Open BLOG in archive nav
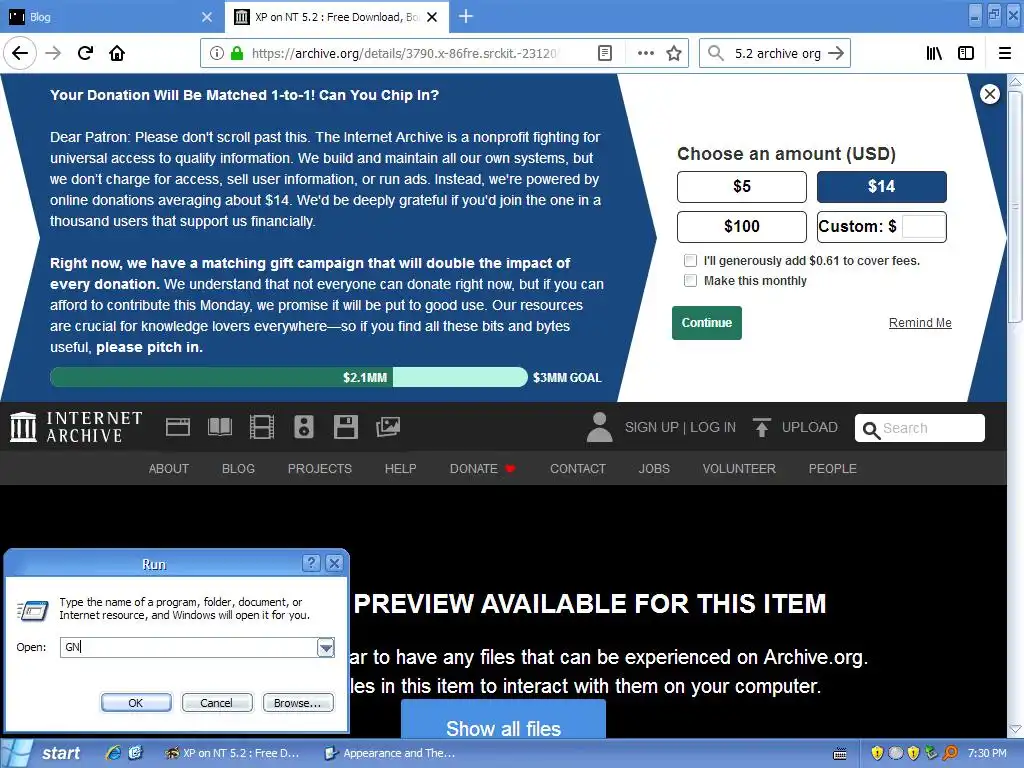 pos(238,469)
